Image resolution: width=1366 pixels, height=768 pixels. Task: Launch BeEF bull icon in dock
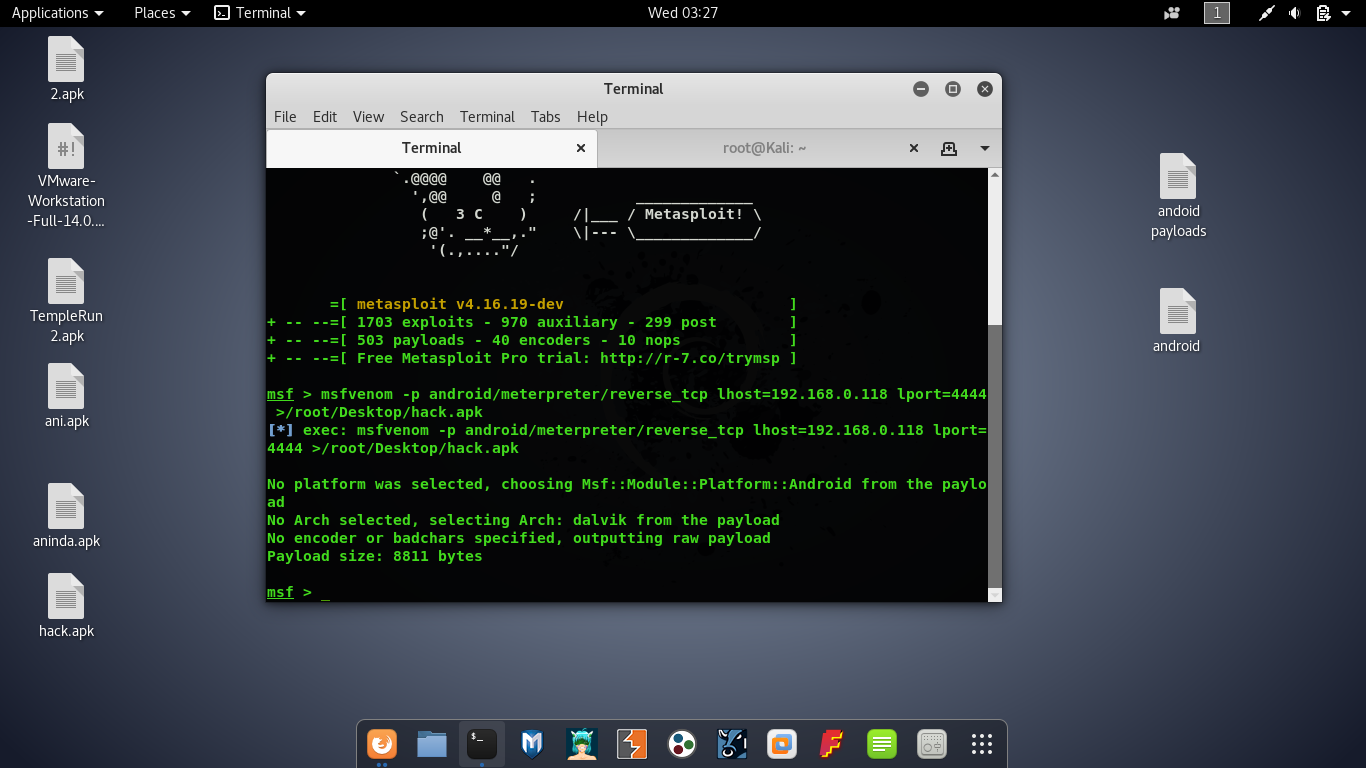pos(732,744)
